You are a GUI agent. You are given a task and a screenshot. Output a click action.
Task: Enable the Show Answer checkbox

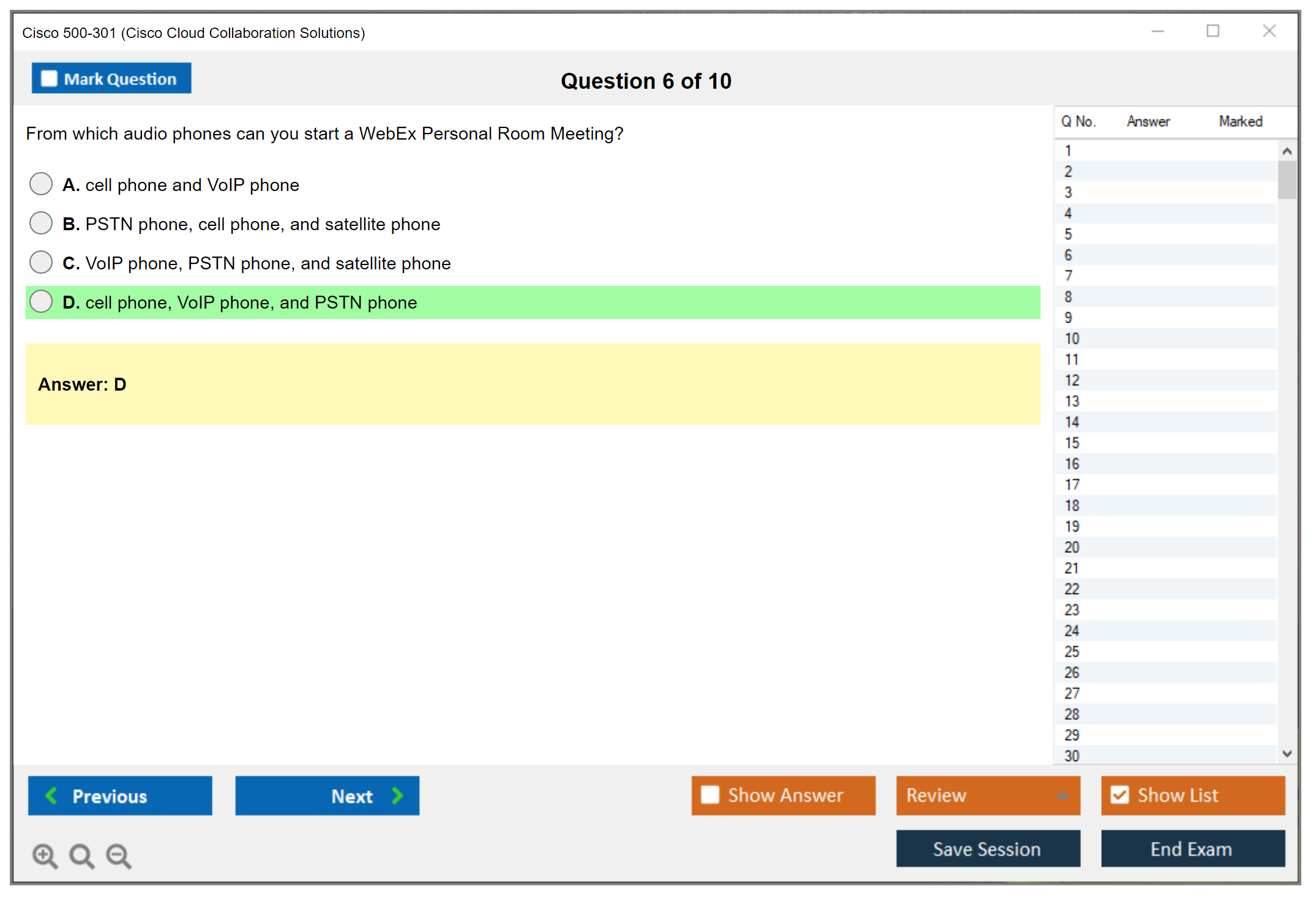tap(710, 795)
